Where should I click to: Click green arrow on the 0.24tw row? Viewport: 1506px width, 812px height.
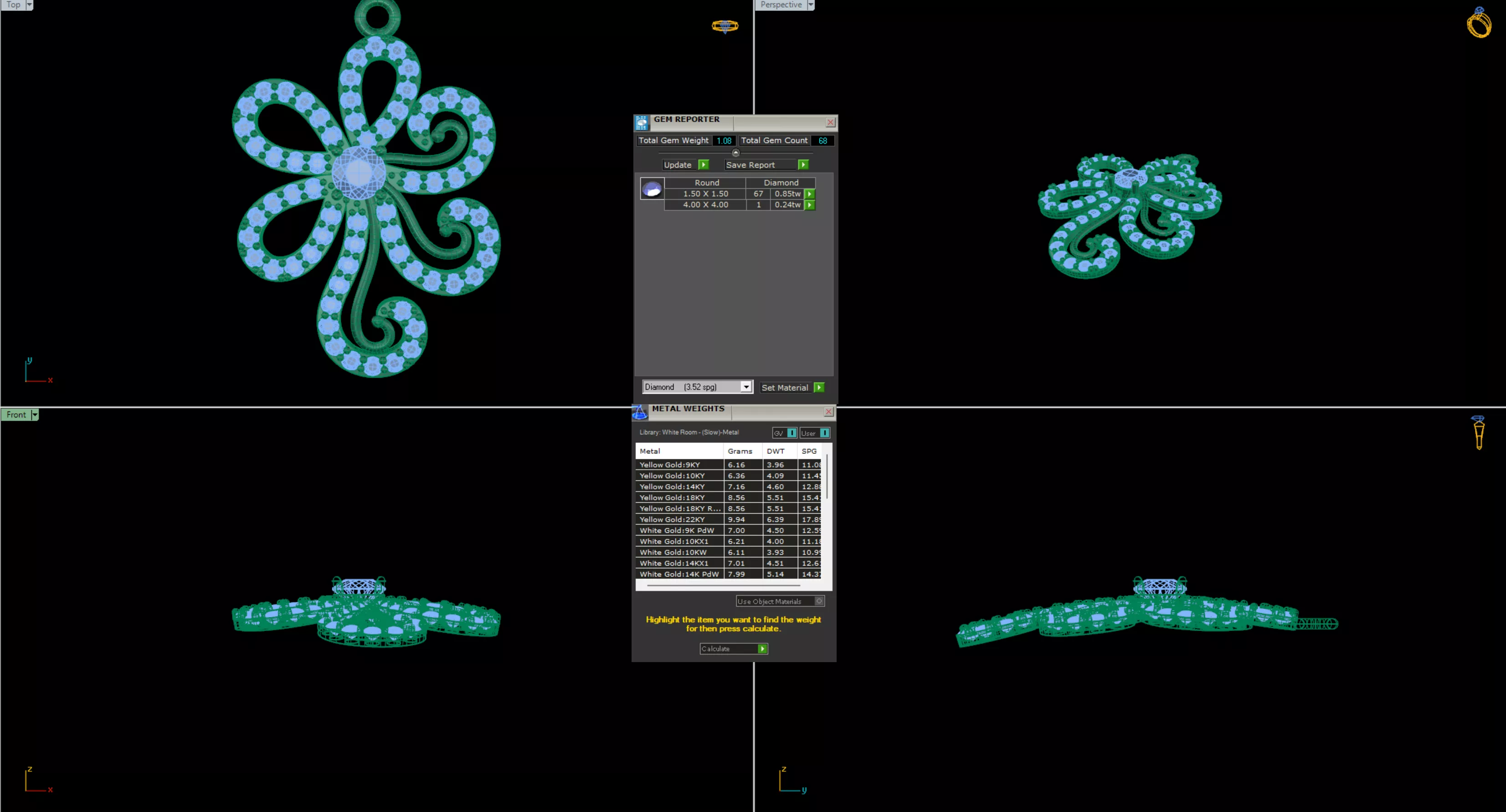pyautogui.click(x=810, y=205)
